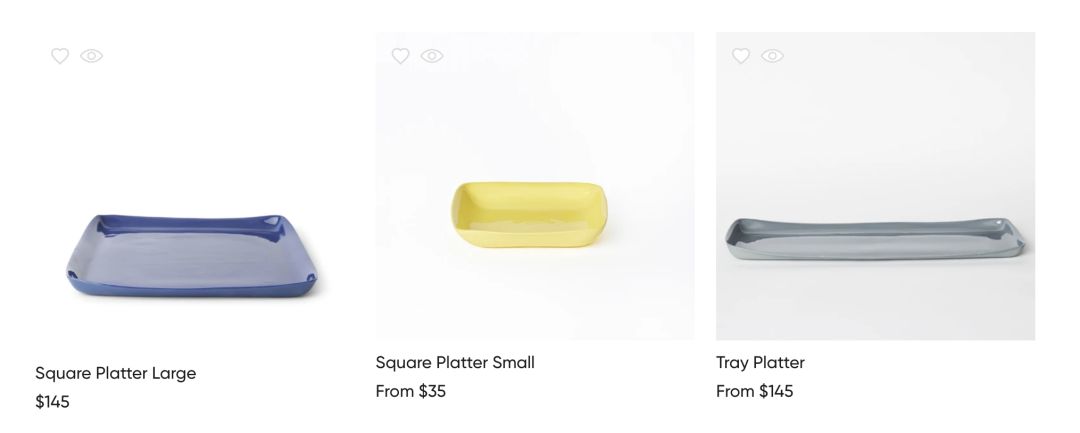
Task: Go to Square Platter Small product page
Action: pos(455,362)
